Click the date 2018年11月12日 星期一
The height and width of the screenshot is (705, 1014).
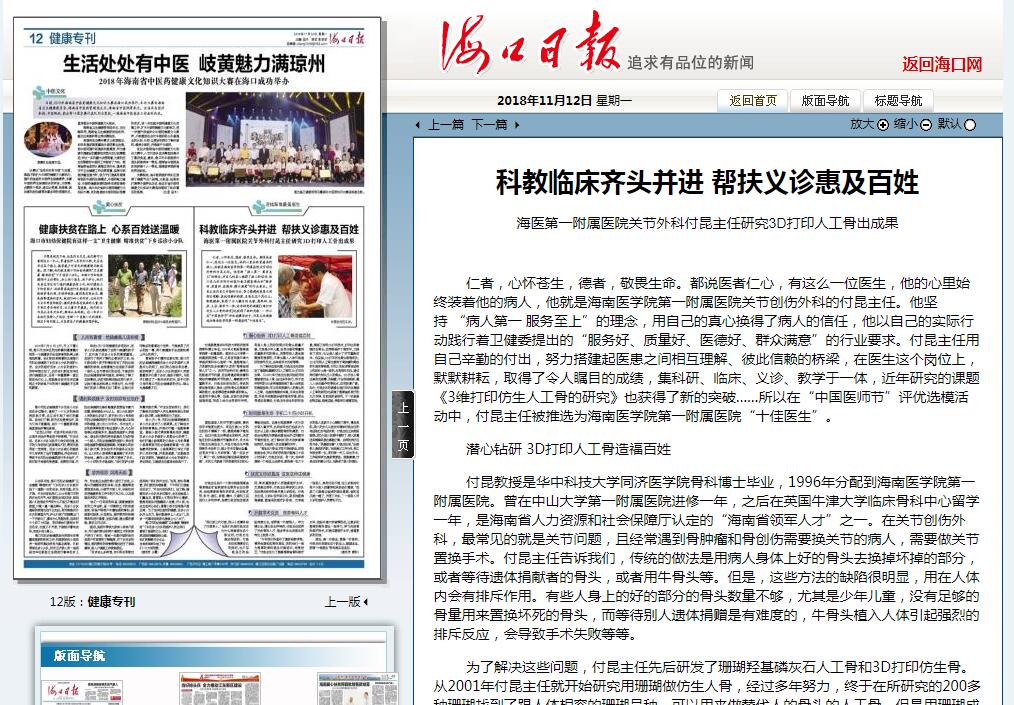(x=564, y=100)
